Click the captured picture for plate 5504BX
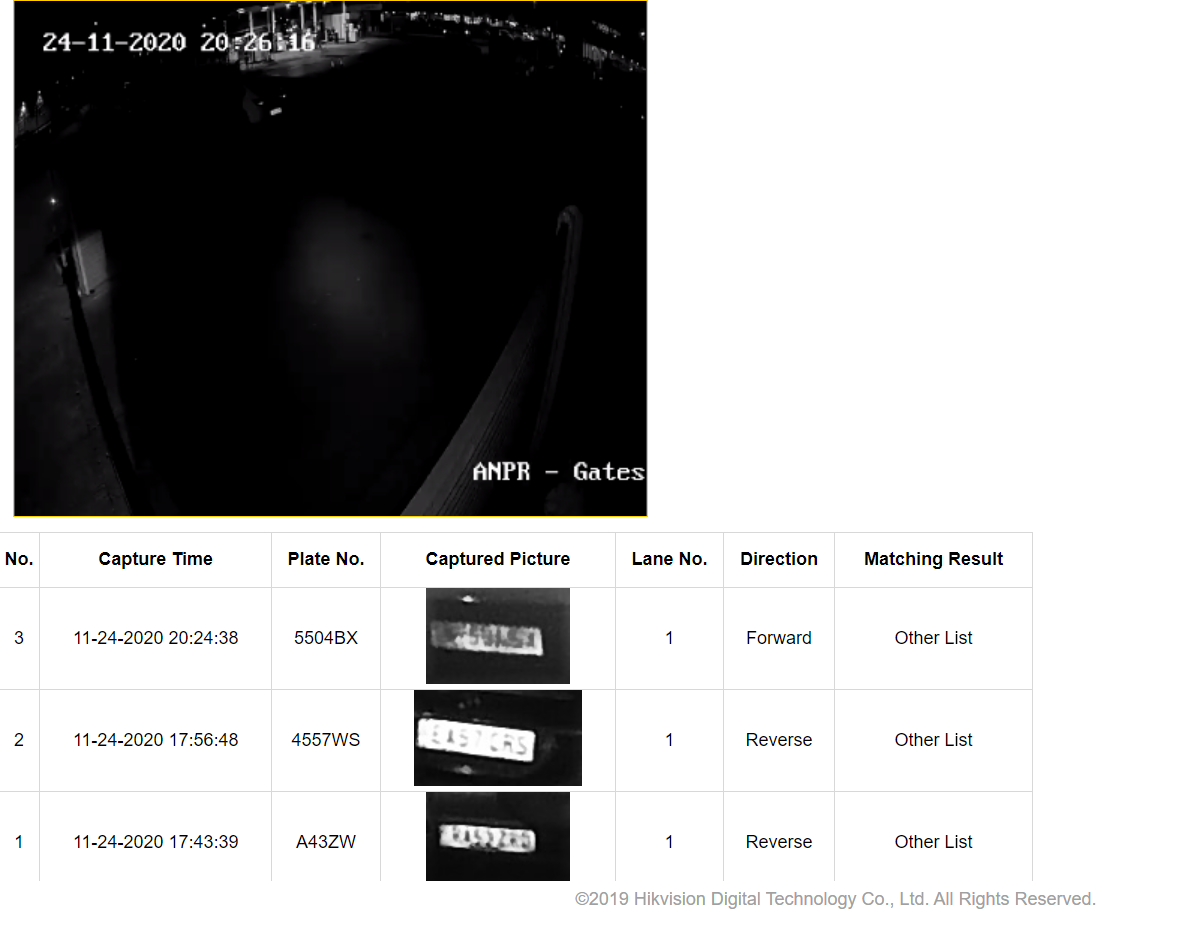Image resolution: width=1197 pixels, height=925 pixels. (x=497, y=636)
